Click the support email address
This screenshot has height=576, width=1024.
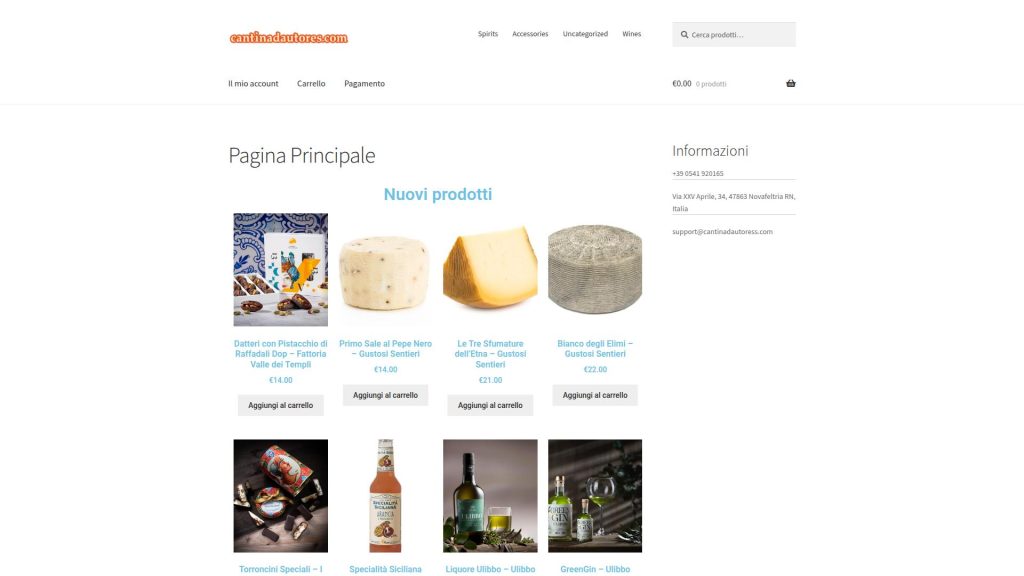(x=722, y=232)
